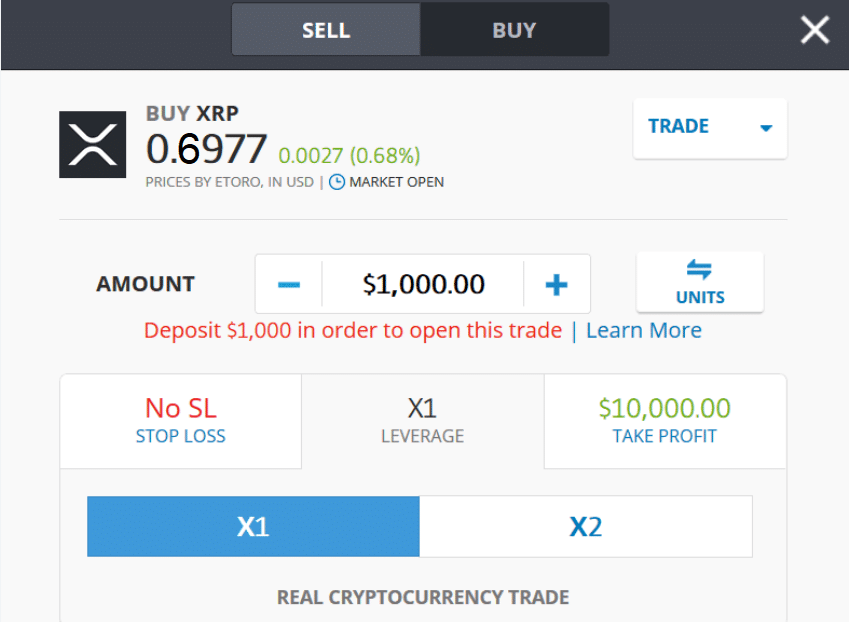849x624 pixels.
Task: Click the BUY XRP heading
Action: tap(192, 114)
